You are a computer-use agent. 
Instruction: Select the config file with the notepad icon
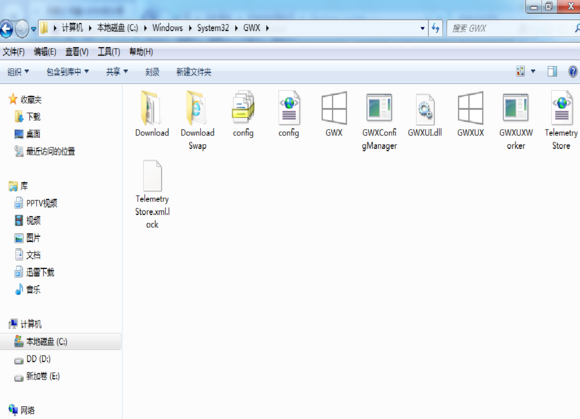[x=243, y=108]
